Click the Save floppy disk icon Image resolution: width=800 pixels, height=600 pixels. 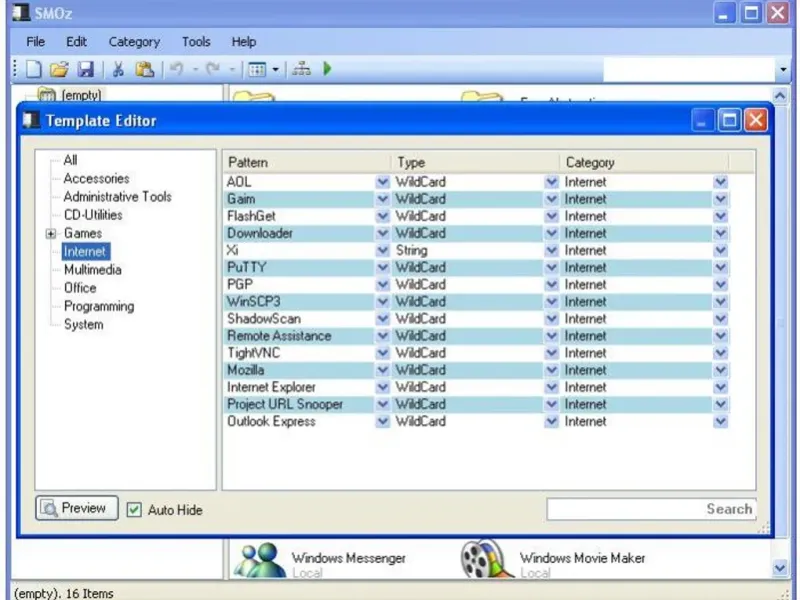point(85,69)
